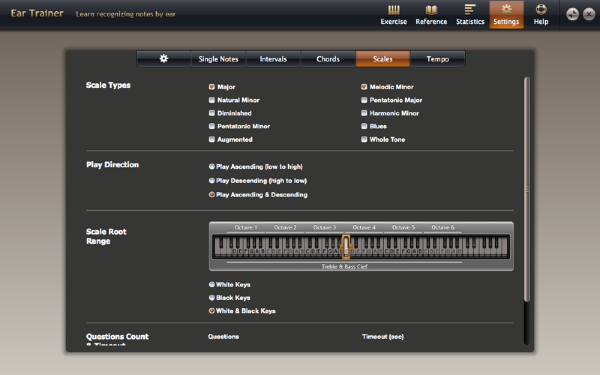The width and height of the screenshot is (600, 375).
Task: Uncheck the Melodic Minor scale
Action: point(364,87)
